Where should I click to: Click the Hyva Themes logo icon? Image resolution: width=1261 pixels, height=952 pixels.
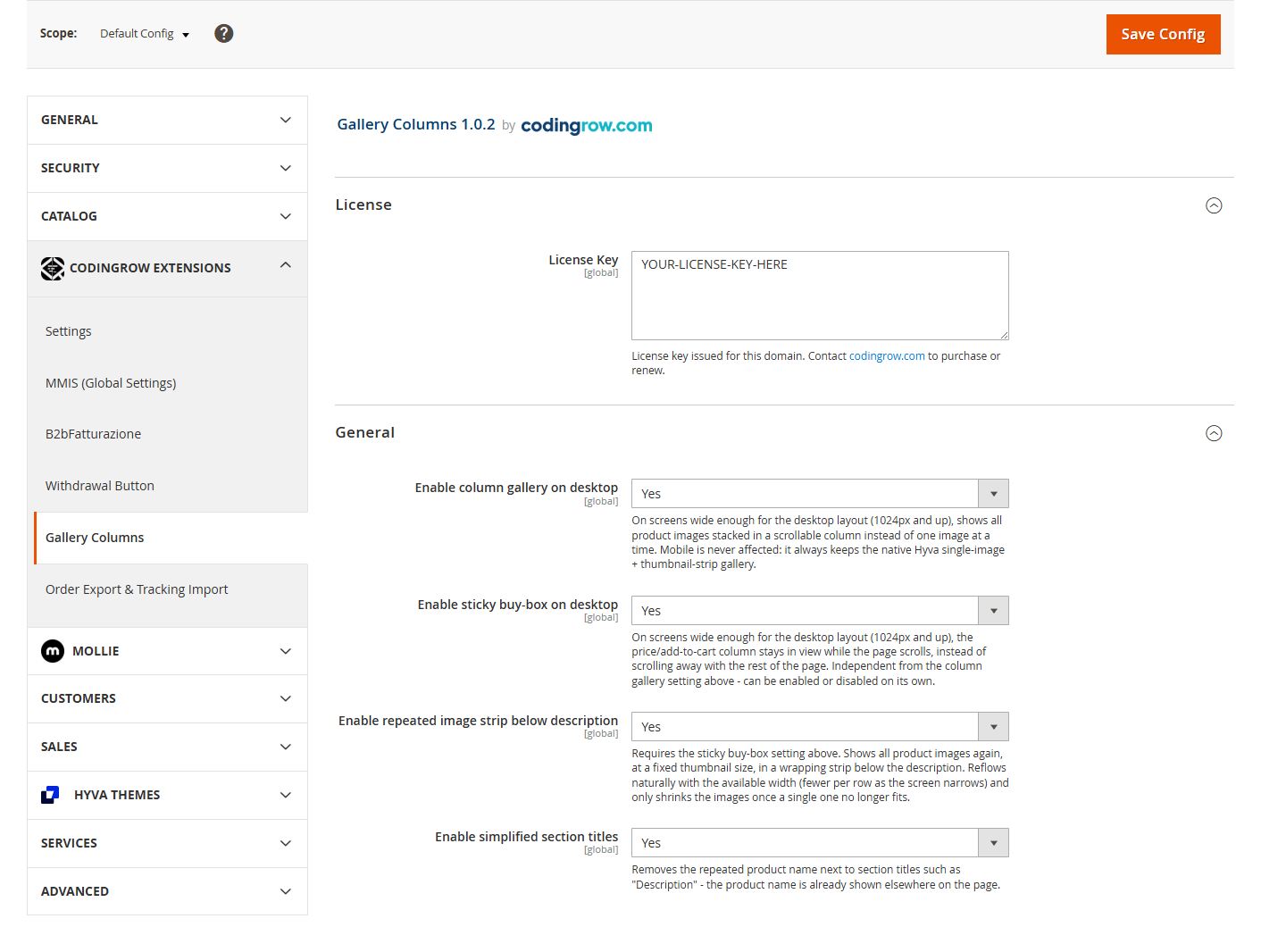pos(51,795)
